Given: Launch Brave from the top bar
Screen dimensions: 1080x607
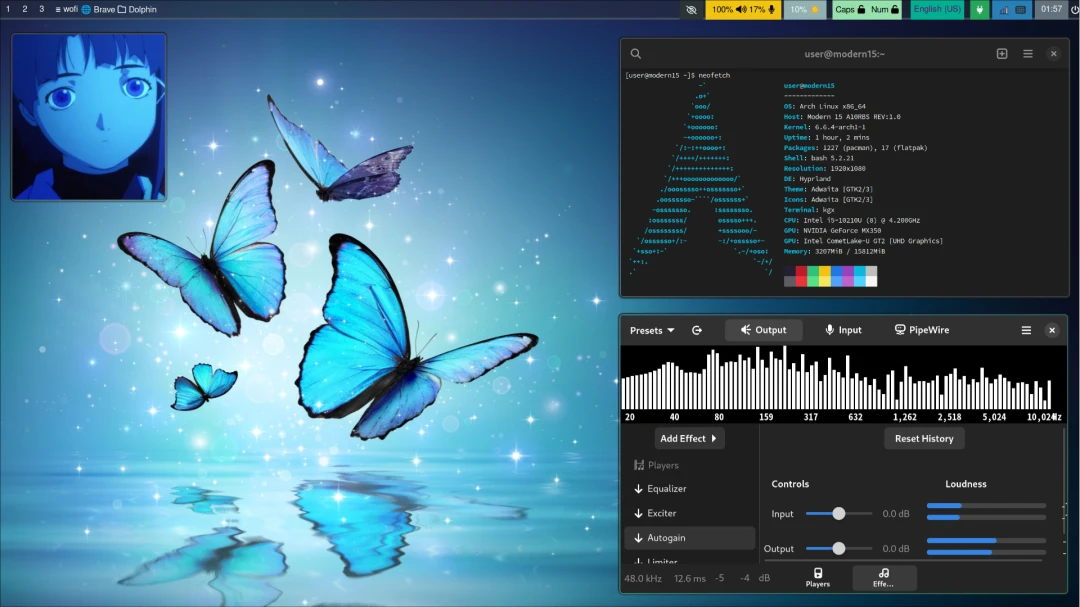Looking at the screenshot, I should pos(98,9).
